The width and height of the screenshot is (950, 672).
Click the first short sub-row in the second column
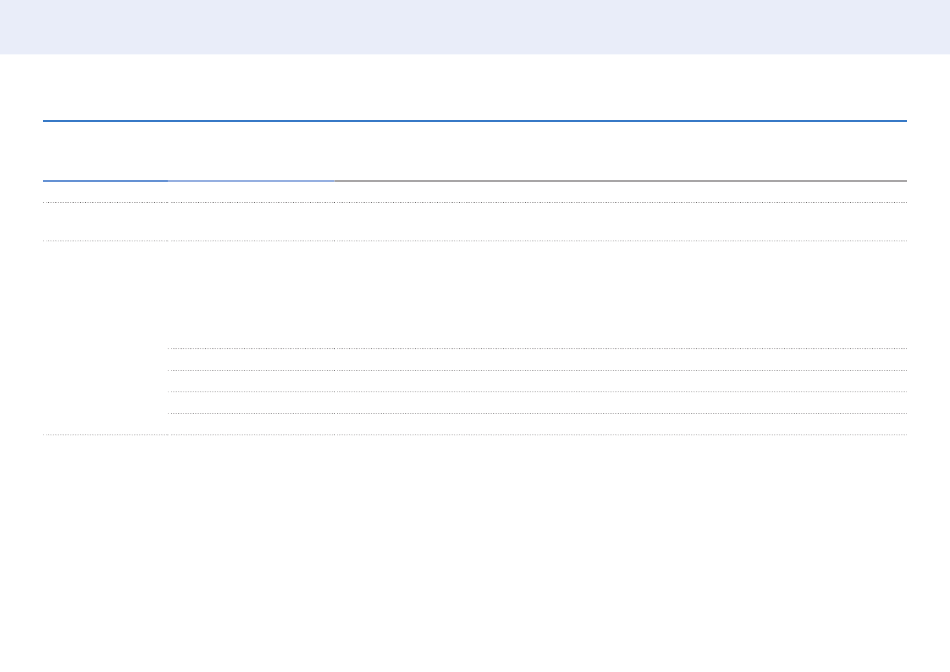[251, 359]
